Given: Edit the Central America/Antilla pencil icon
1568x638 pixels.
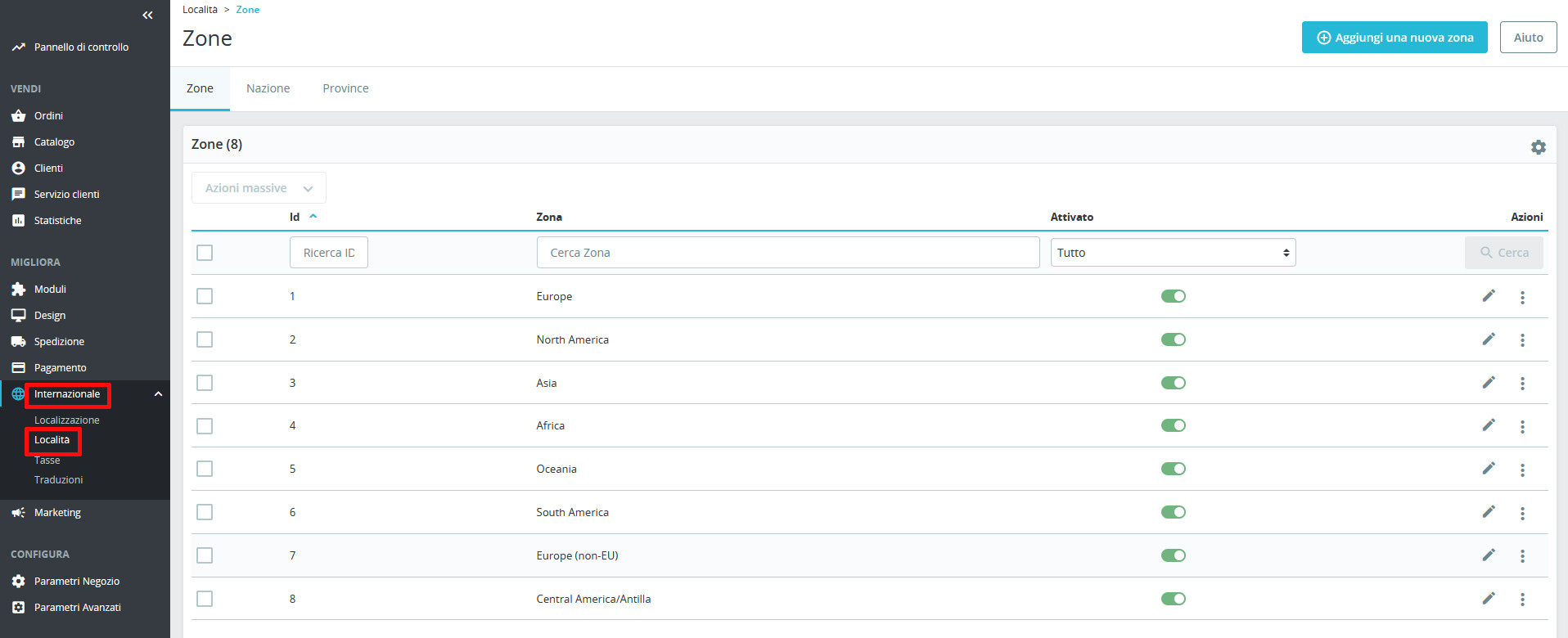Looking at the screenshot, I should point(1489,599).
